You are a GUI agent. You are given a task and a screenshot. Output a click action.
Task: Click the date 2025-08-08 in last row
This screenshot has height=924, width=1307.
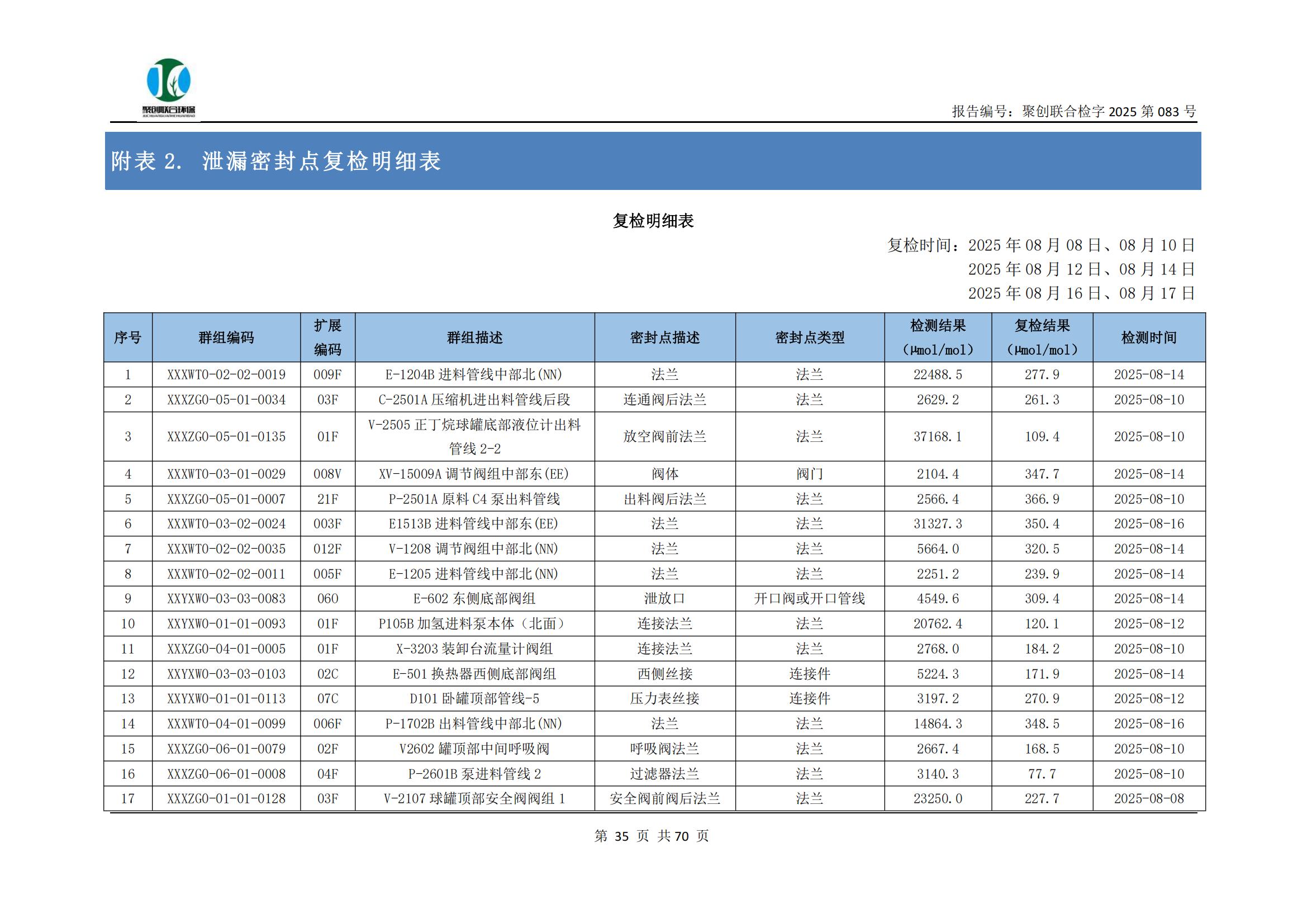[1148, 798]
